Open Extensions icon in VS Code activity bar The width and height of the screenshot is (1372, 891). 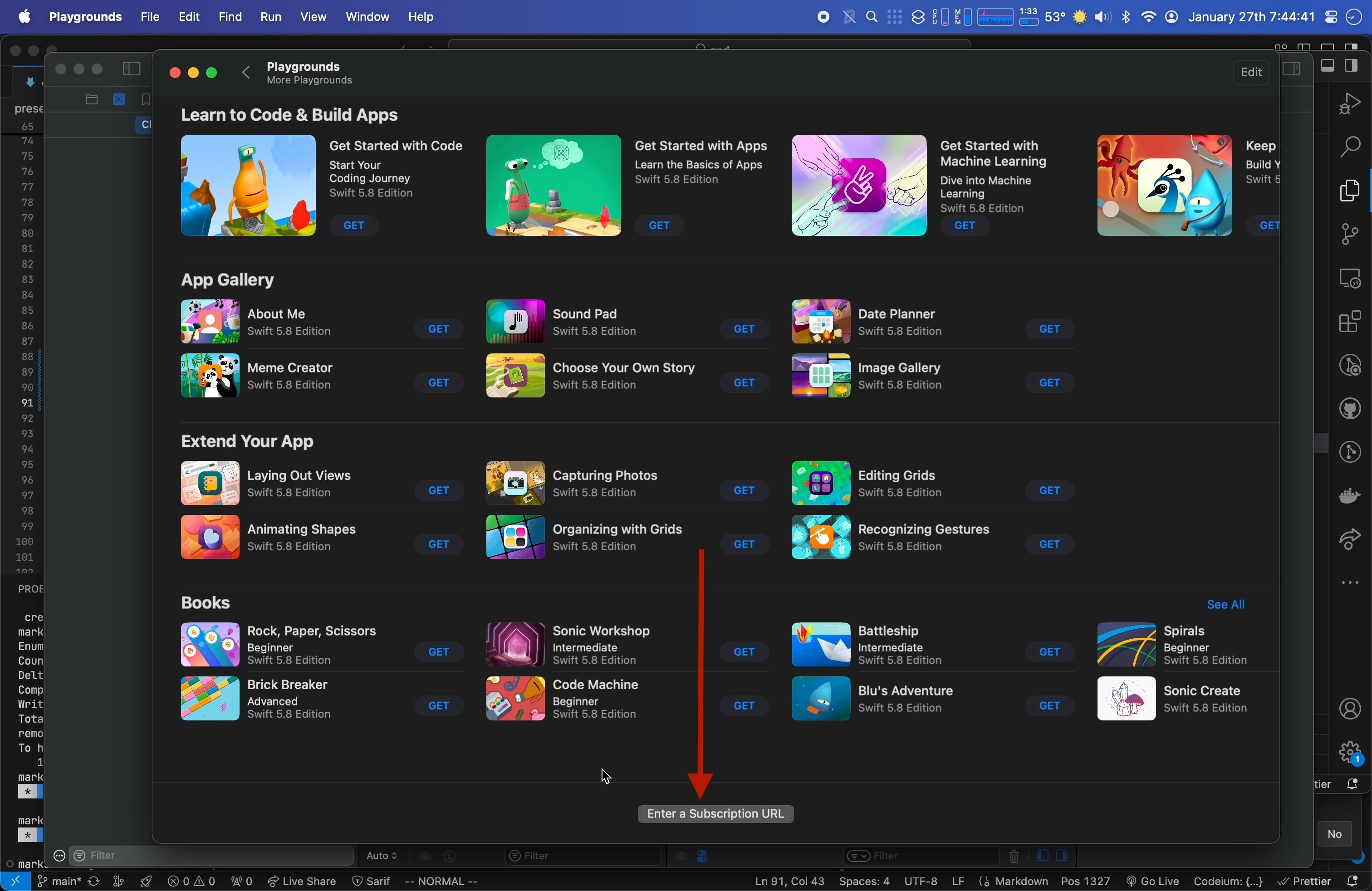pyautogui.click(x=1350, y=322)
